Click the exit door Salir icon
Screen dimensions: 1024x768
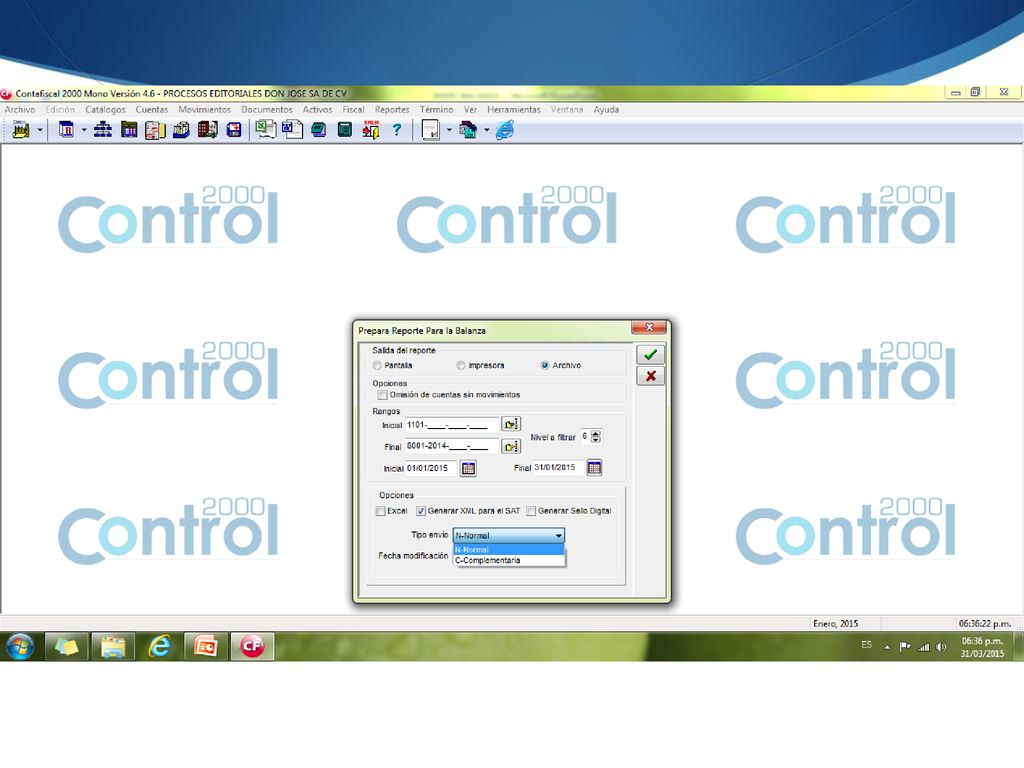[371, 131]
